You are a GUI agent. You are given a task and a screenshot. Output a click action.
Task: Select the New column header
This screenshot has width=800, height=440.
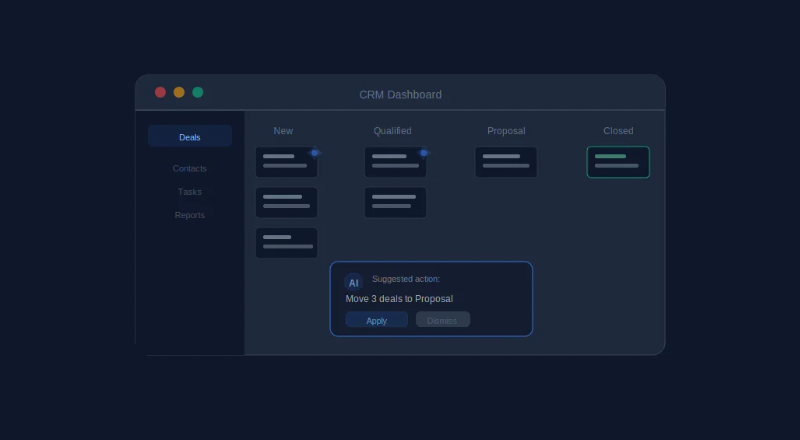click(x=283, y=131)
